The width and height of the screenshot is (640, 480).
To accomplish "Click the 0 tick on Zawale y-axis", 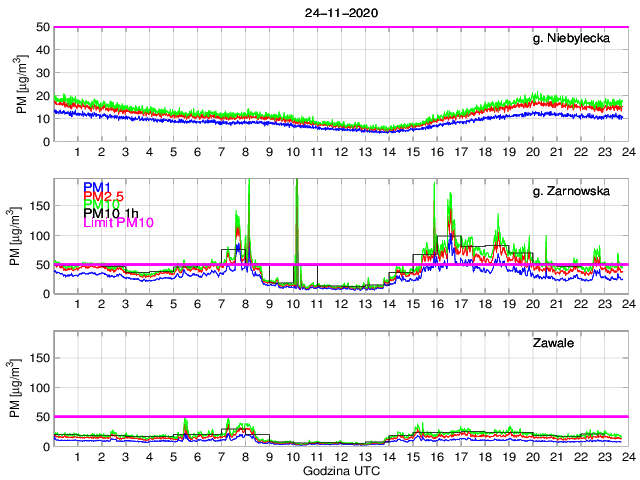I will pos(44,446).
